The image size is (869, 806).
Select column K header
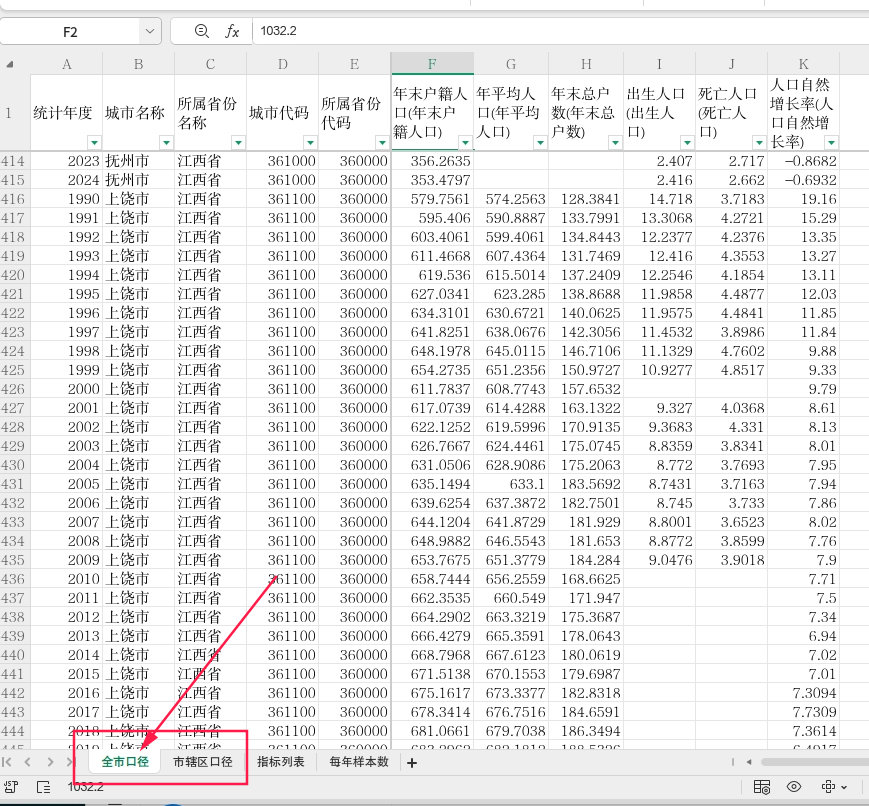click(803, 64)
